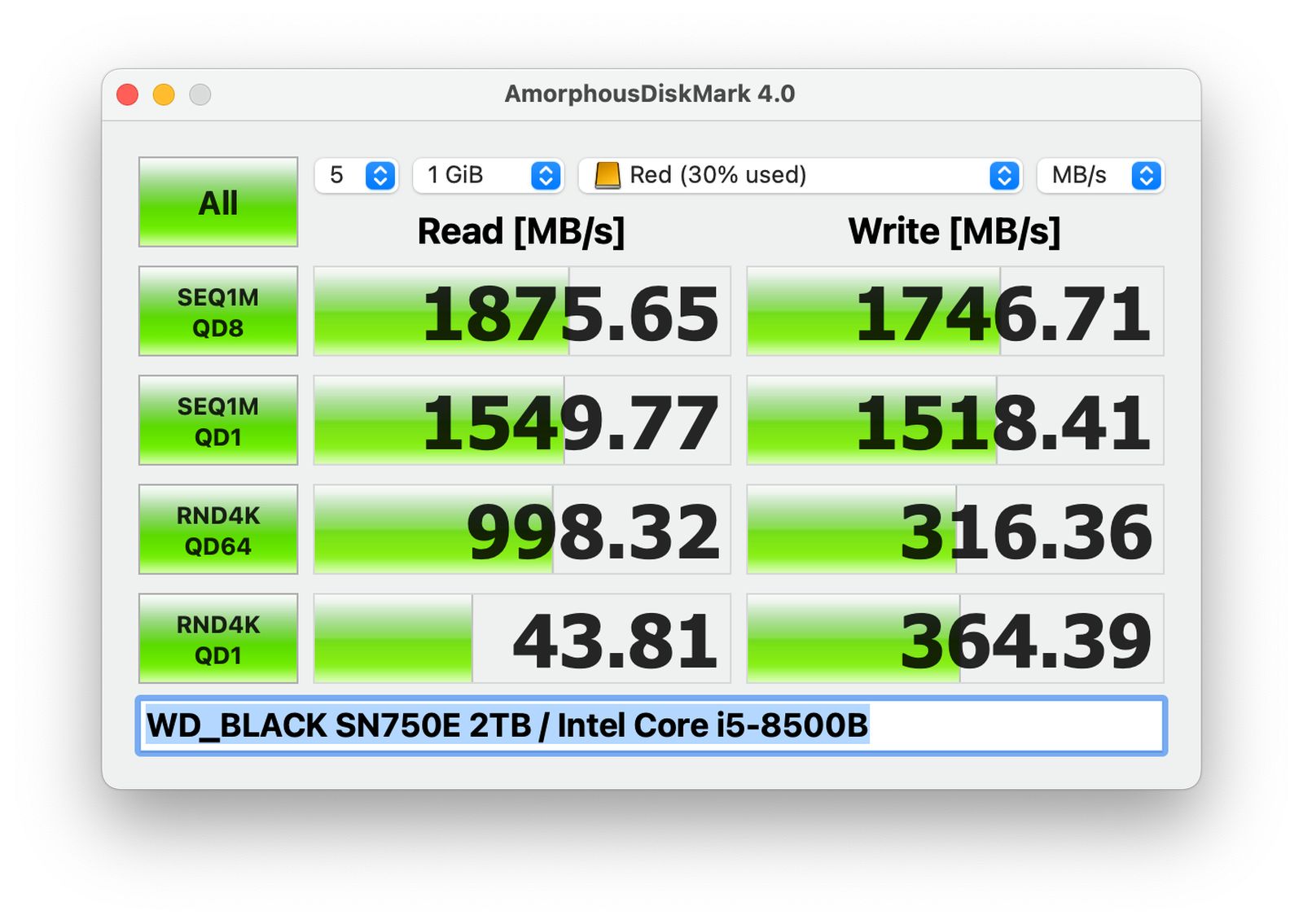Minimize the window with the yellow button

(164, 94)
